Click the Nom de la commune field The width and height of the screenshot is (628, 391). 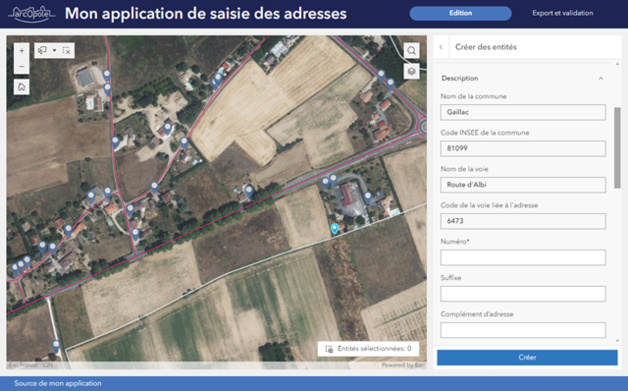tap(523, 112)
